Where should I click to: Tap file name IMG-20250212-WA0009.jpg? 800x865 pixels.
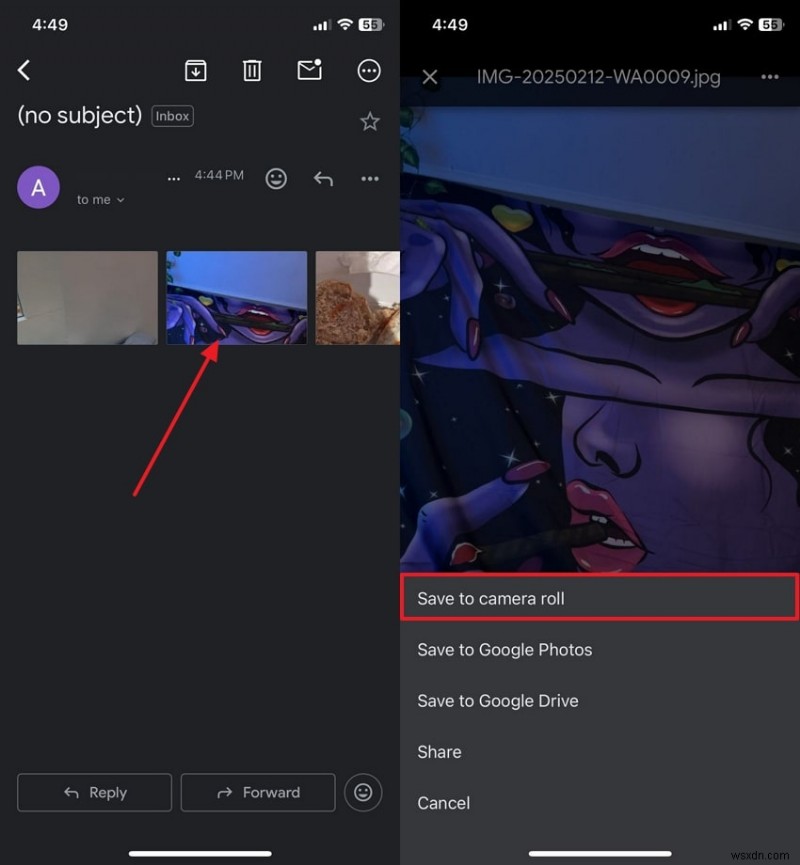click(599, 77)
